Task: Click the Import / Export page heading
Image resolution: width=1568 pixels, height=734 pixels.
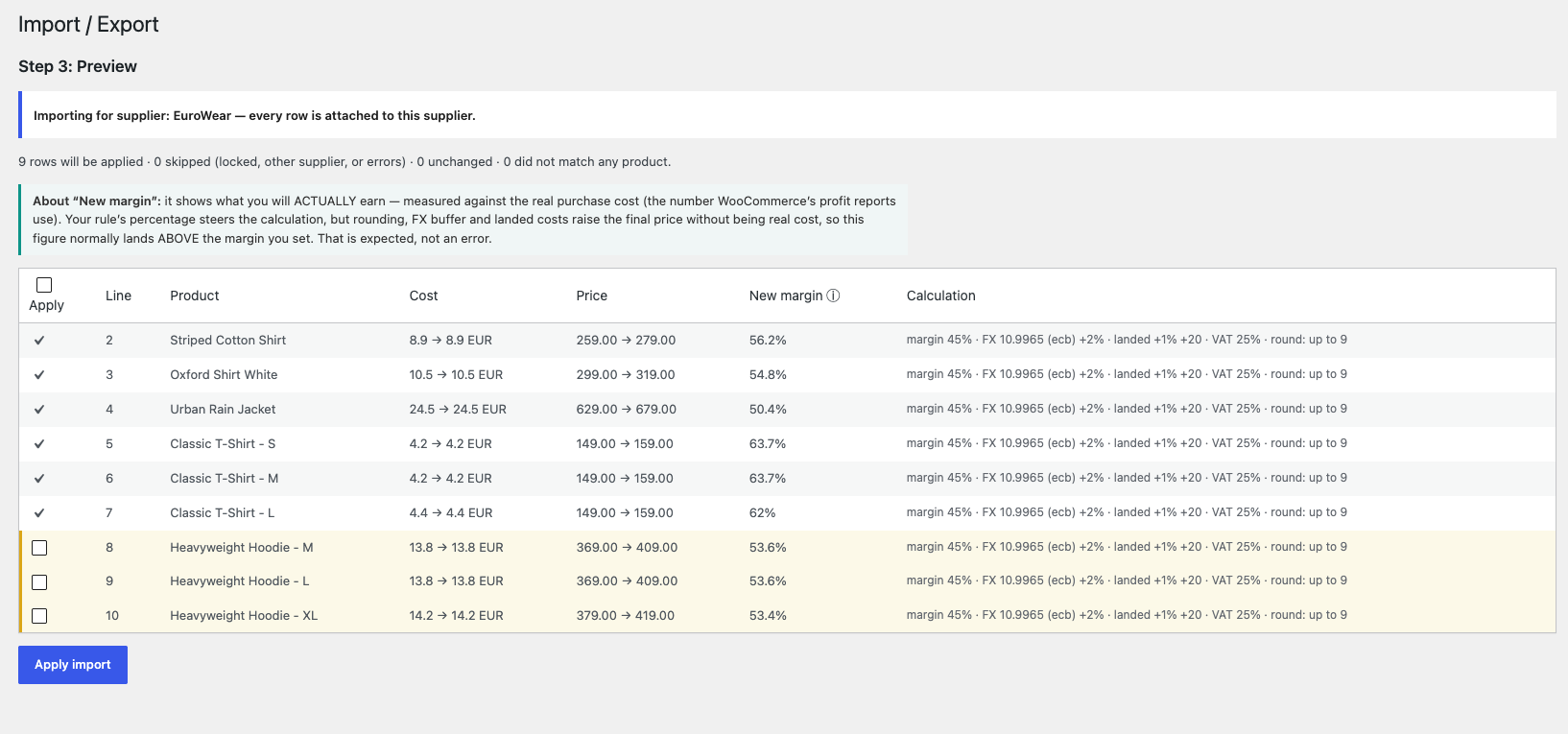Action: (x=88, y=25)
